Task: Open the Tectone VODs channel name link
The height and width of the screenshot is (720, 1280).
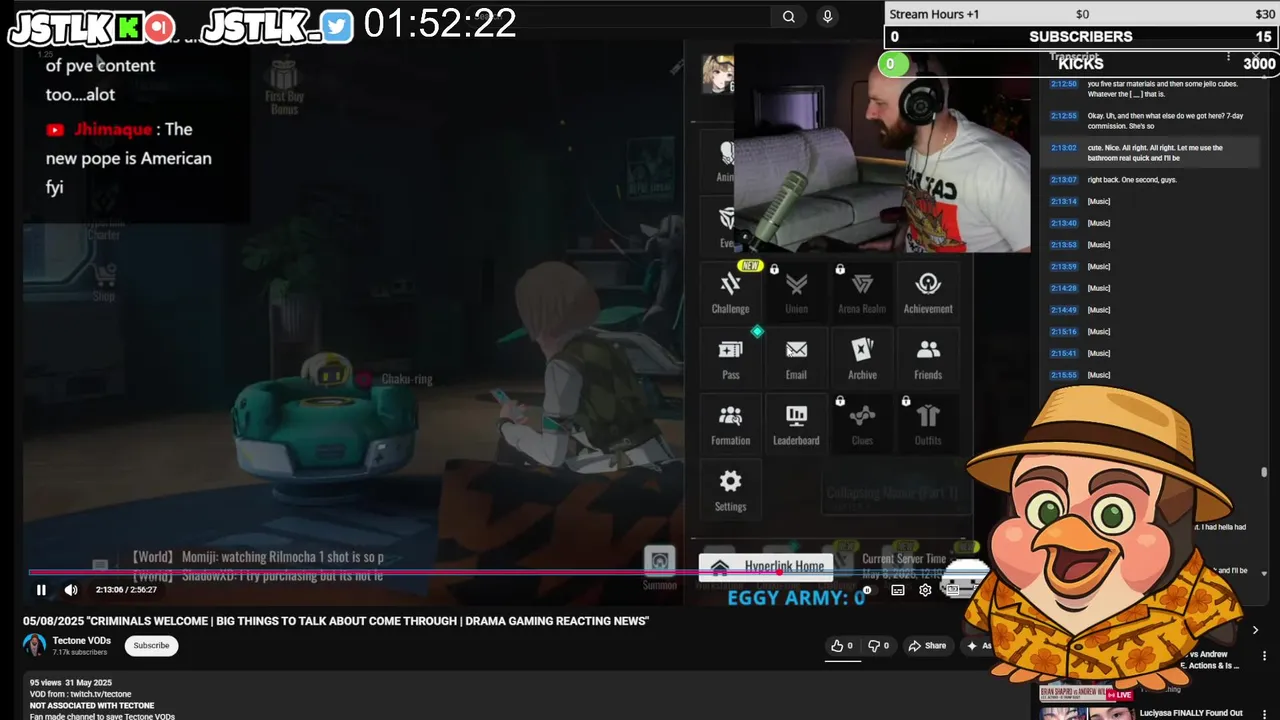Action: (x=82, y=640)
